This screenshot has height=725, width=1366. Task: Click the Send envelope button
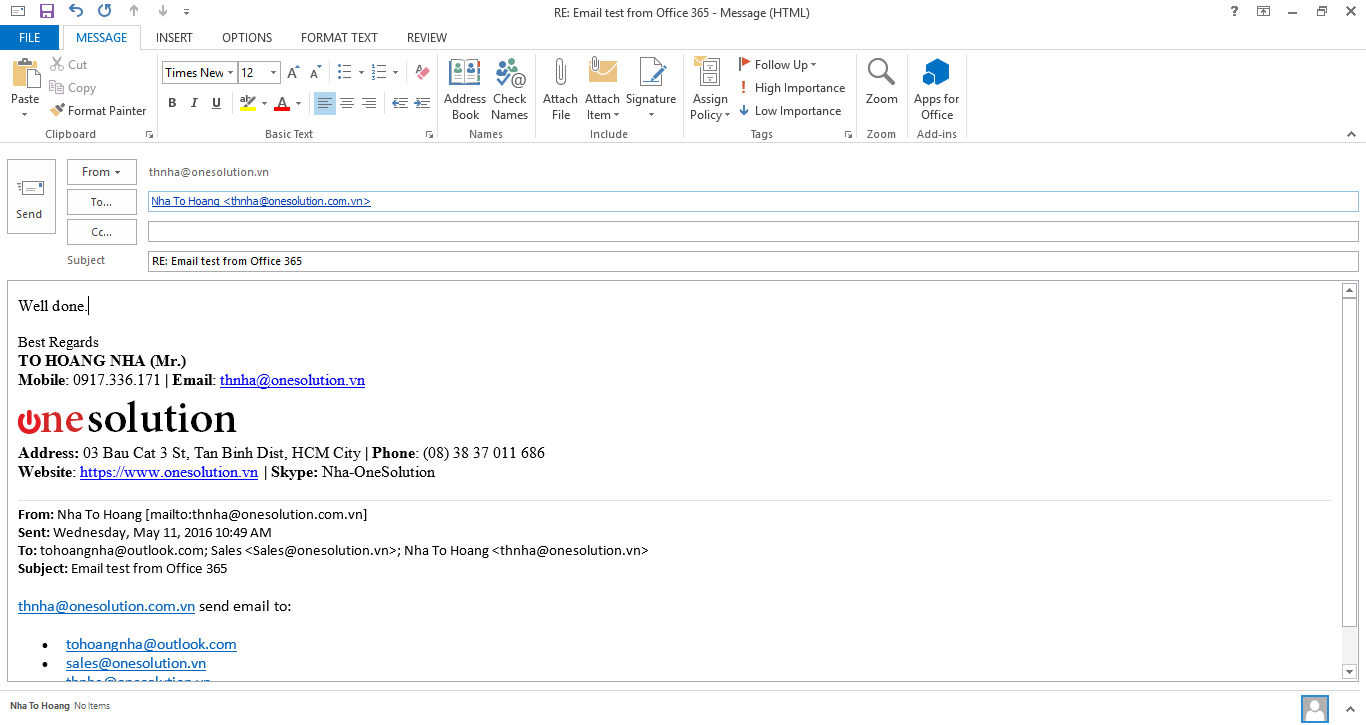point(31,197)
